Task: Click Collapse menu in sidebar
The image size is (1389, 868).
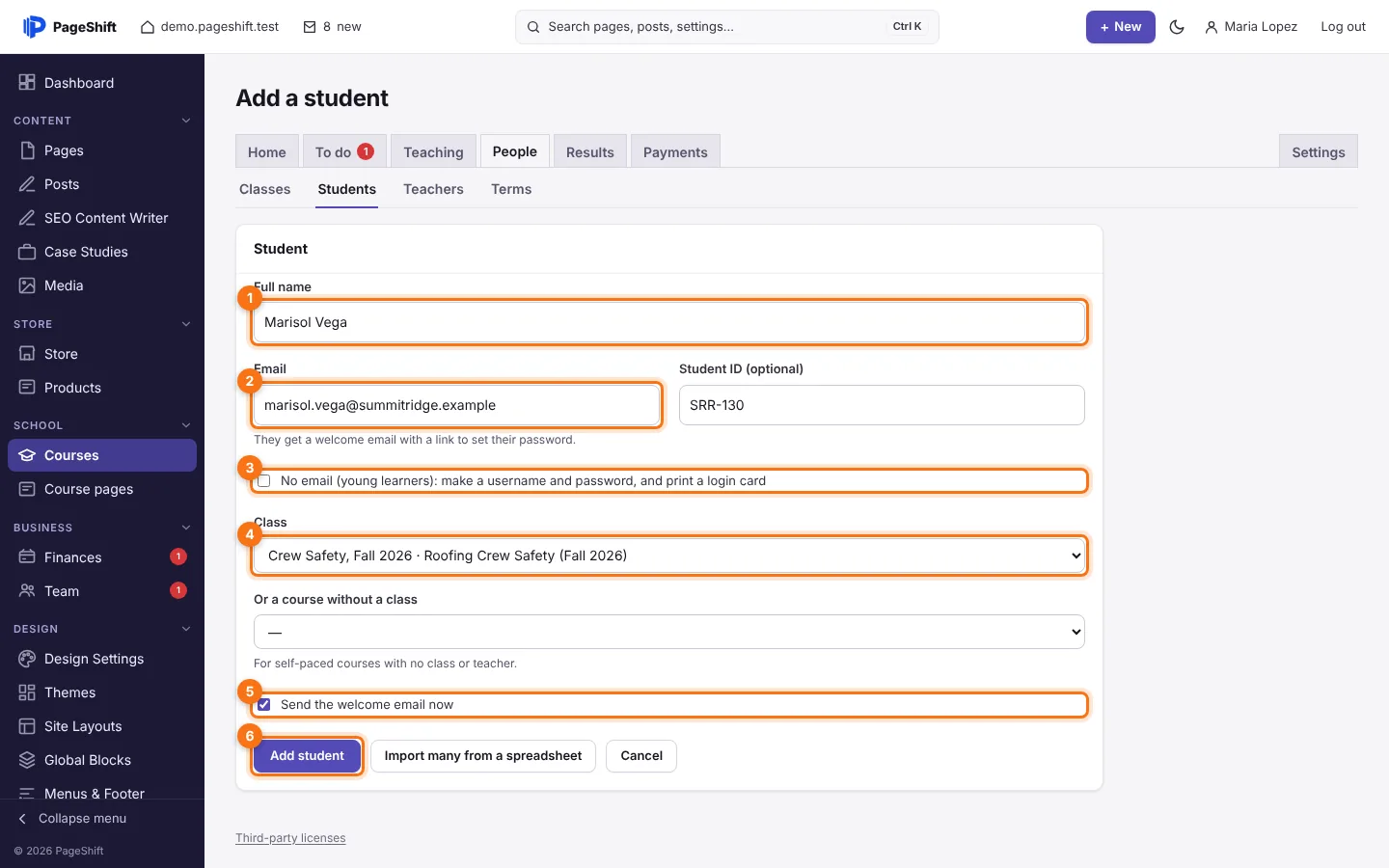Action: coord(73,819)
